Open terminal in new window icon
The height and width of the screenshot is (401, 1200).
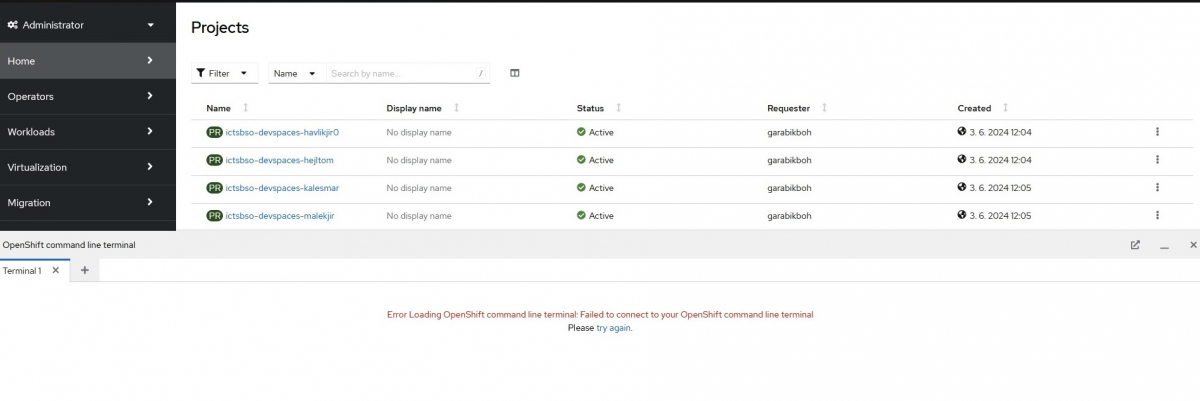click(x=1135, y=245)
